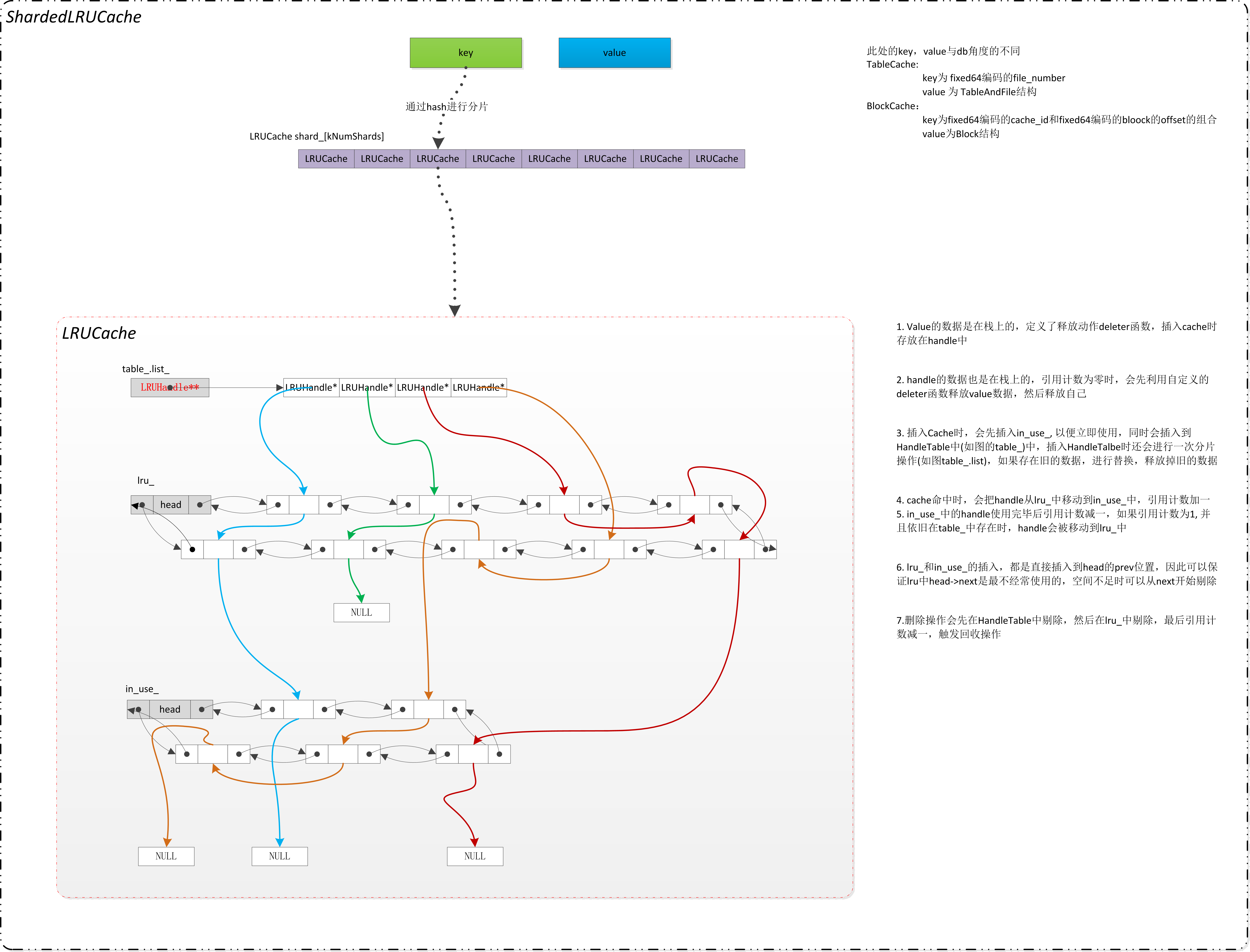
Task: Click the leftmost NULL box at the bottom
Action: (166, 856)
